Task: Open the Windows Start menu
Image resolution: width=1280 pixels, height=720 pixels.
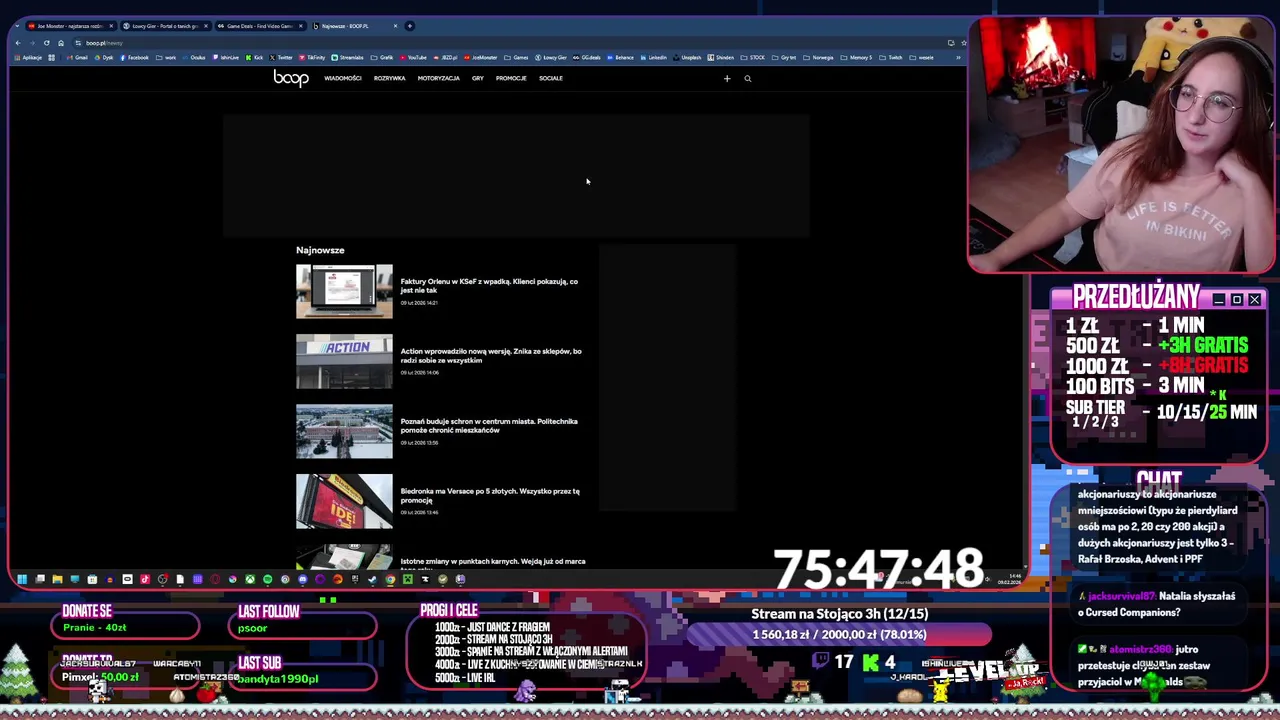Action: pos(22,579)
